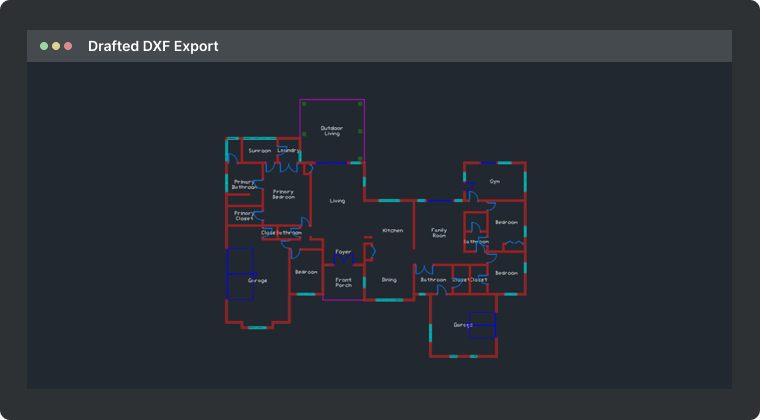This screenshot has height=420, width=760.
Task: Click the Foyer double door symbol
Action: click(344, 260)
